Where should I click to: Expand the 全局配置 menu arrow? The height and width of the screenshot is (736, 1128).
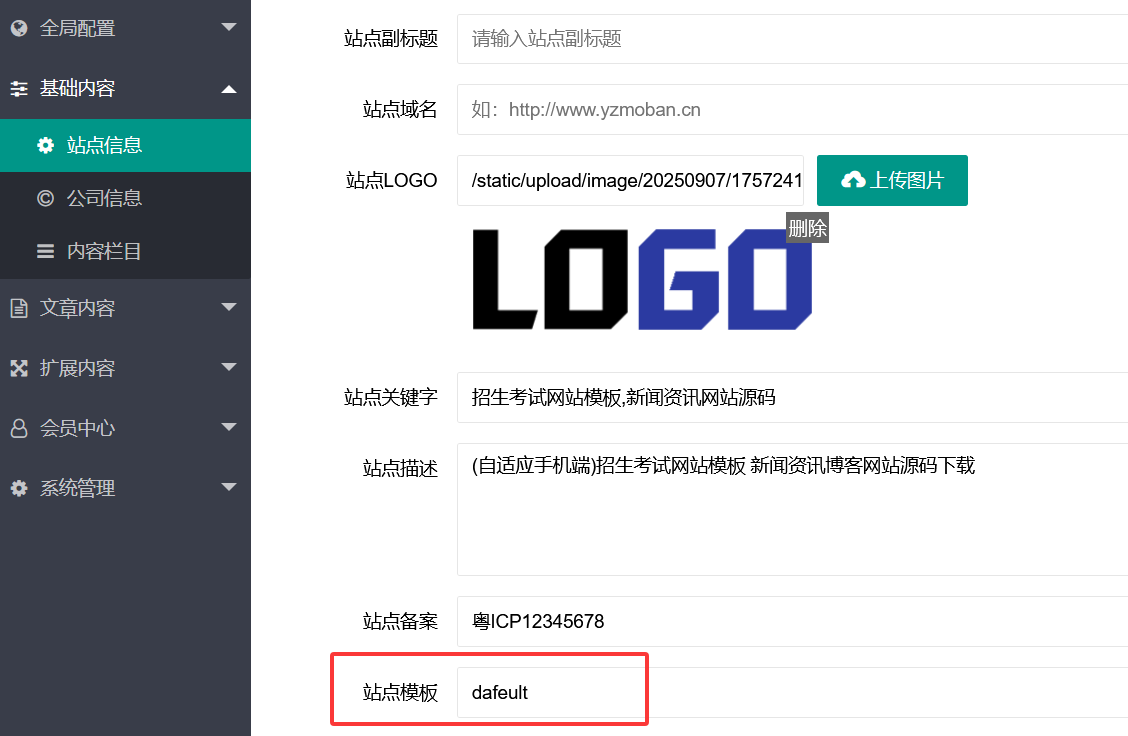(229, 28)
